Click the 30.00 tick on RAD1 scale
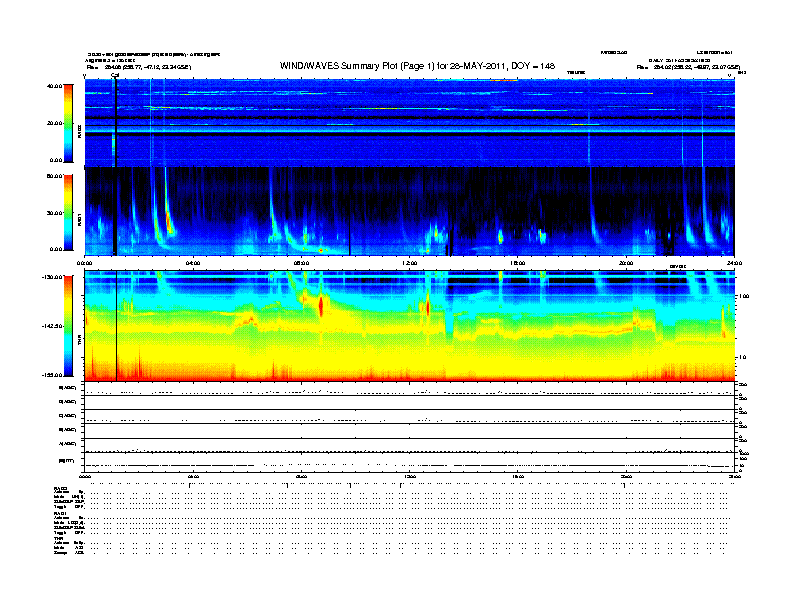The width and height of the screenshot is (792, 612). tap(54, 213)
